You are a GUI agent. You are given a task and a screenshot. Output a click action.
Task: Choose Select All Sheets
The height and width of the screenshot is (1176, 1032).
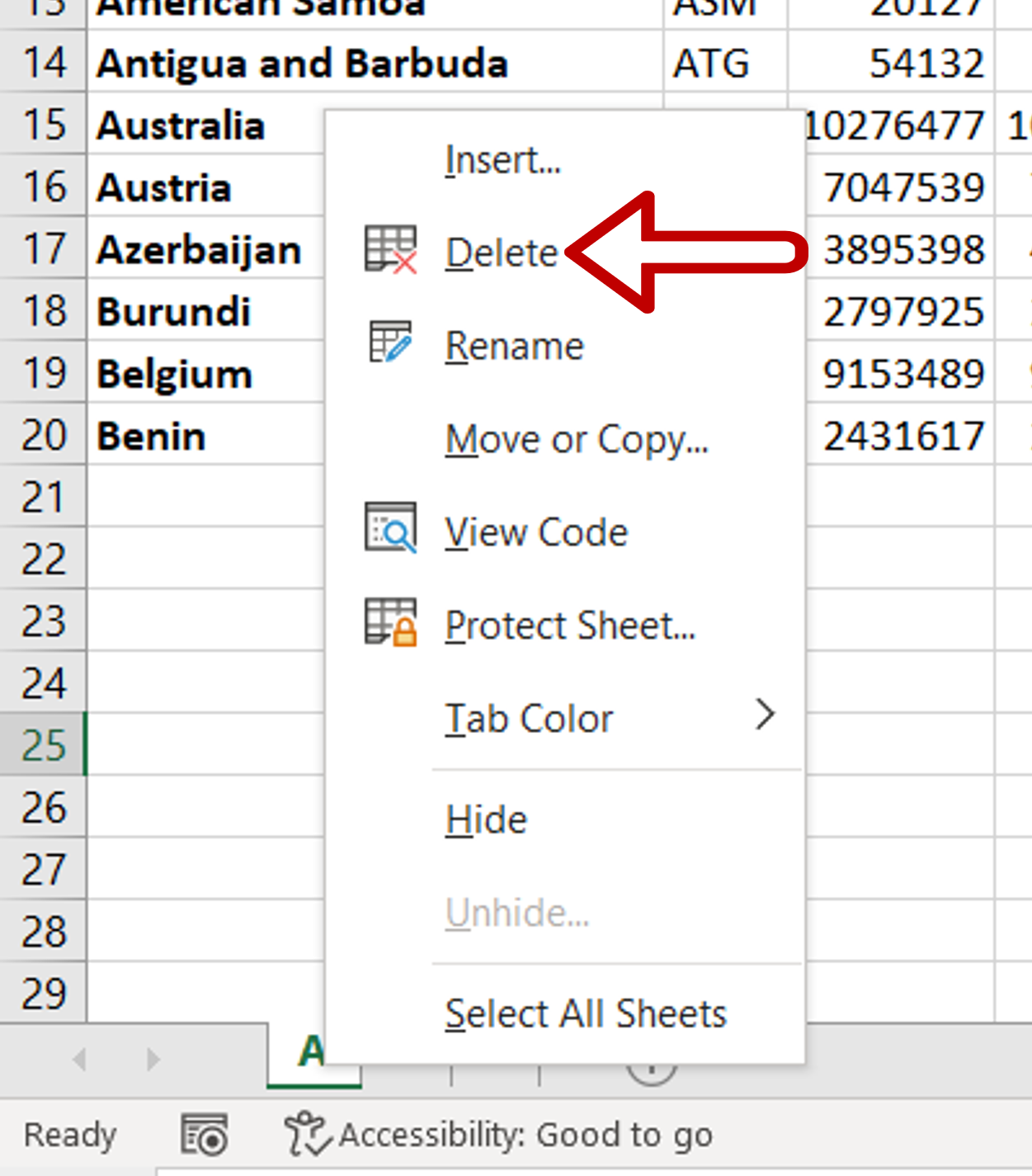585,1013
